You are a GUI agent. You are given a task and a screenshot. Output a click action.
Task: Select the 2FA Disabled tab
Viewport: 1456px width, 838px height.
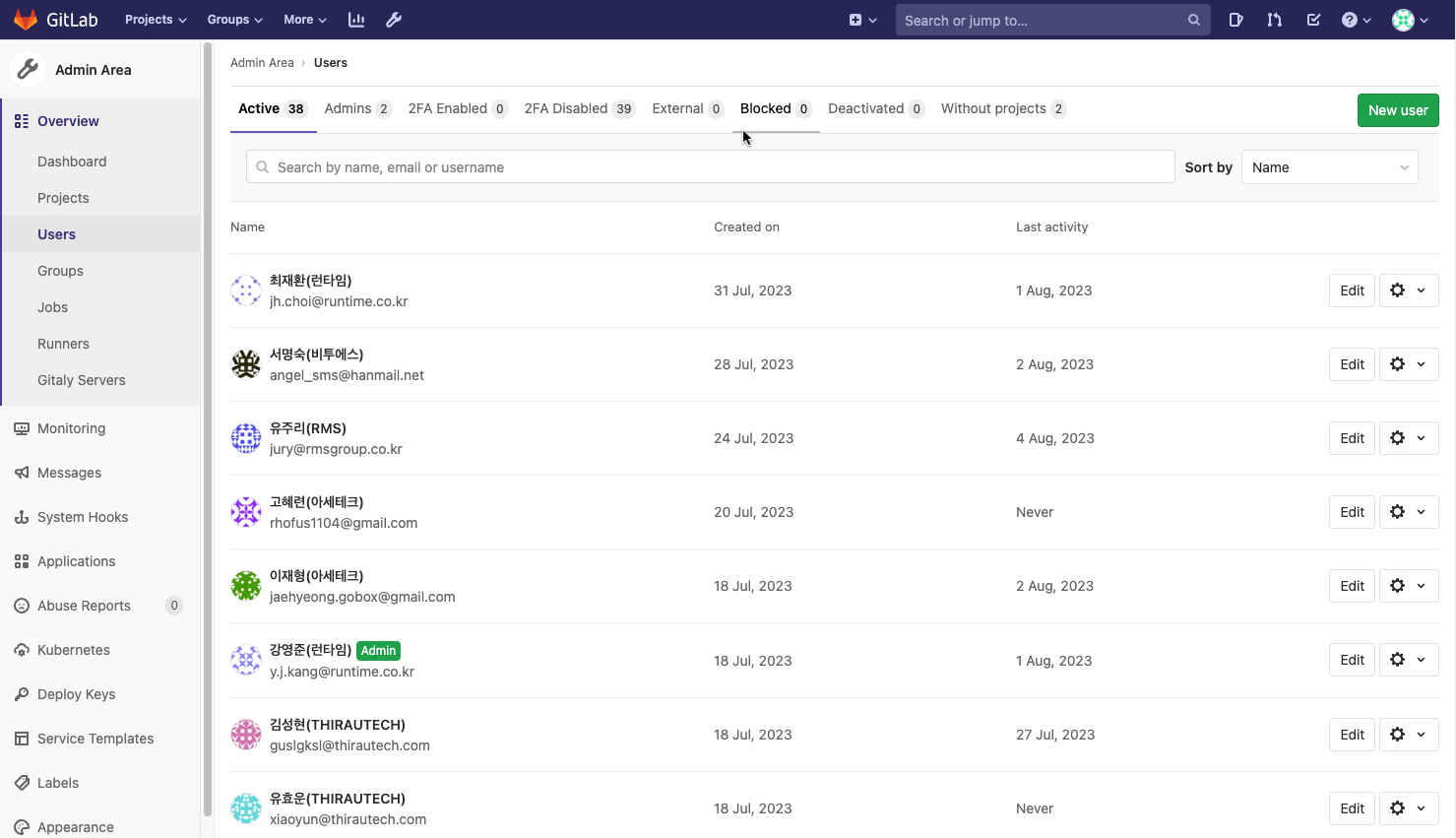pyautogui.click(x=579, y=108)
